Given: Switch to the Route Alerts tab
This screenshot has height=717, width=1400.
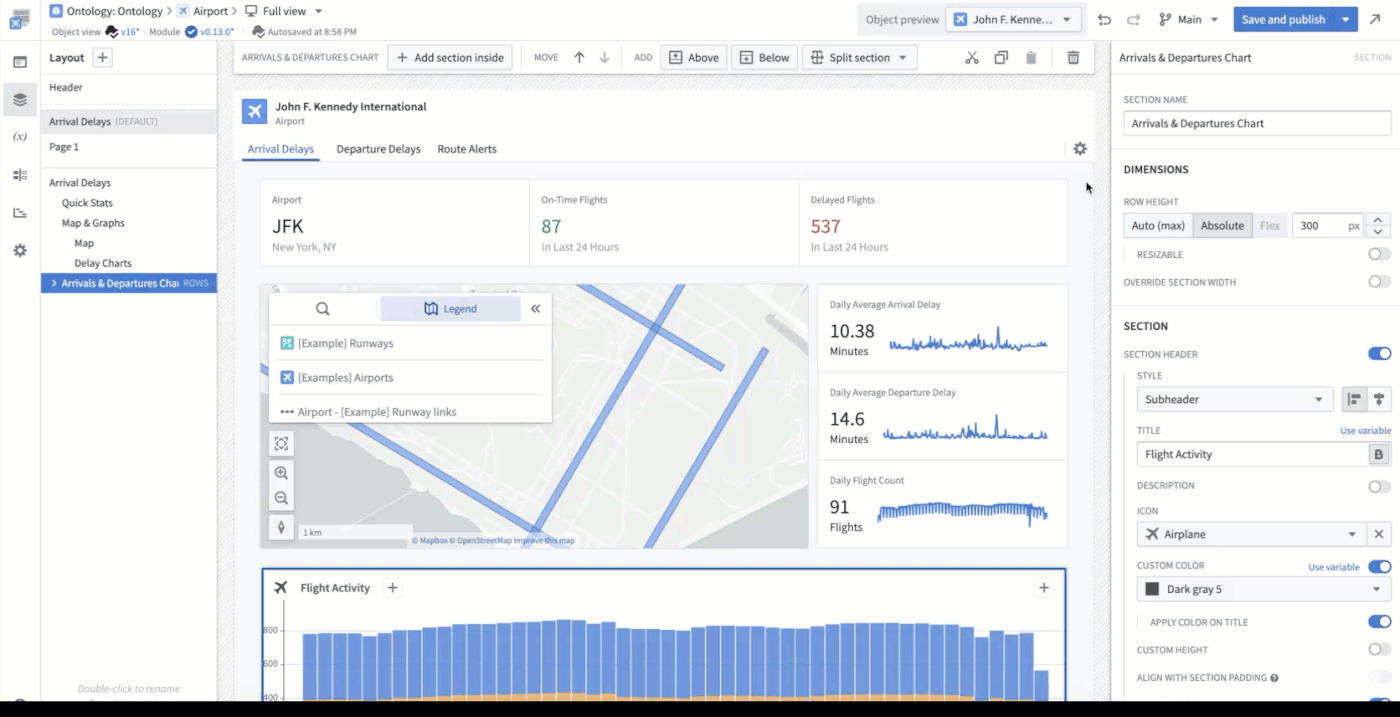Looking at the screenshot, I should point(467,149).
